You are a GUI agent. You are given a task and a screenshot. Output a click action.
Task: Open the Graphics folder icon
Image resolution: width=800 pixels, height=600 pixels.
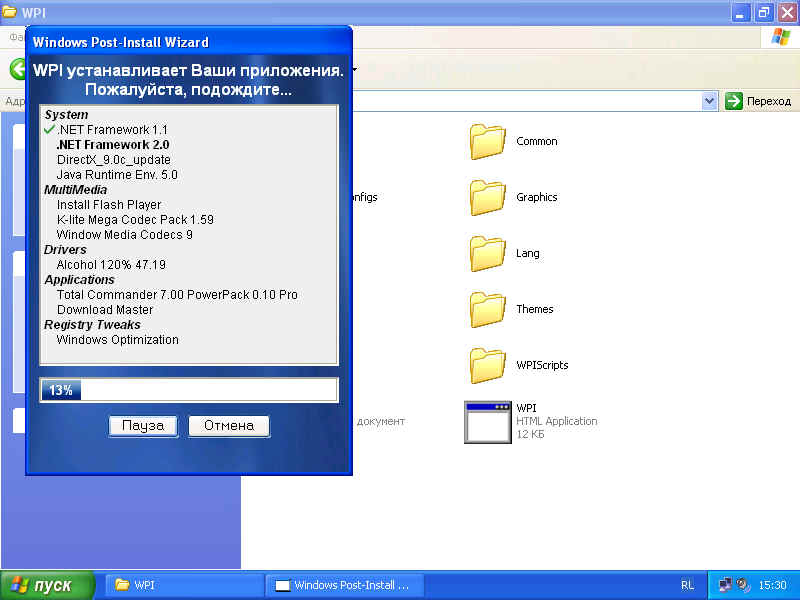point(487,197)
